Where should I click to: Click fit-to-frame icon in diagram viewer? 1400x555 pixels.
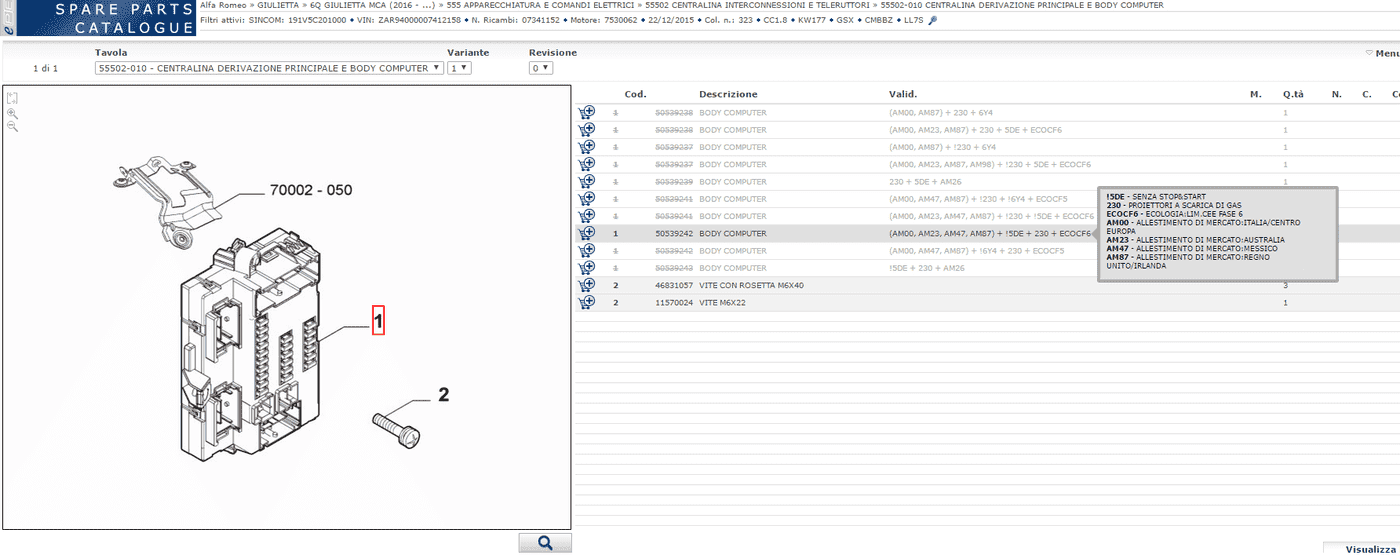pyautogui.click(x=12, y=98)
